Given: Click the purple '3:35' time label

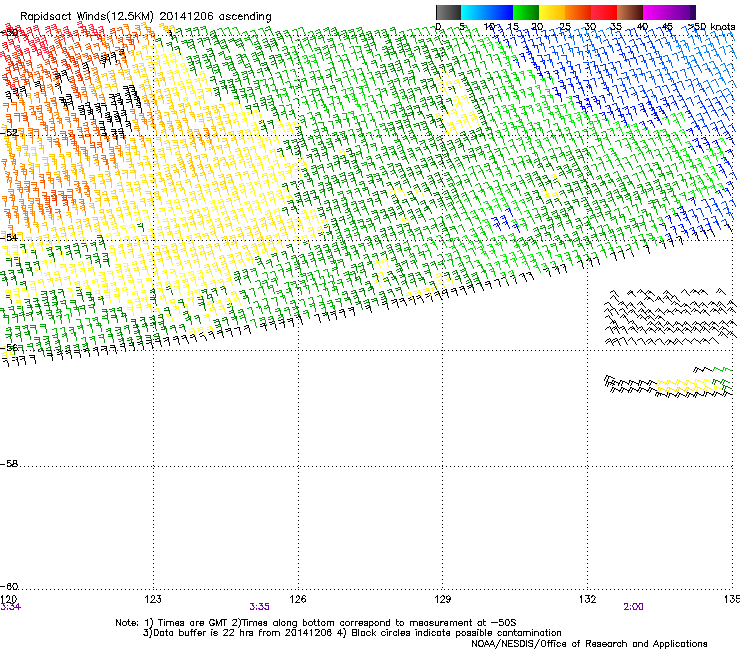Looking at the screenshot, I should 260,607.
